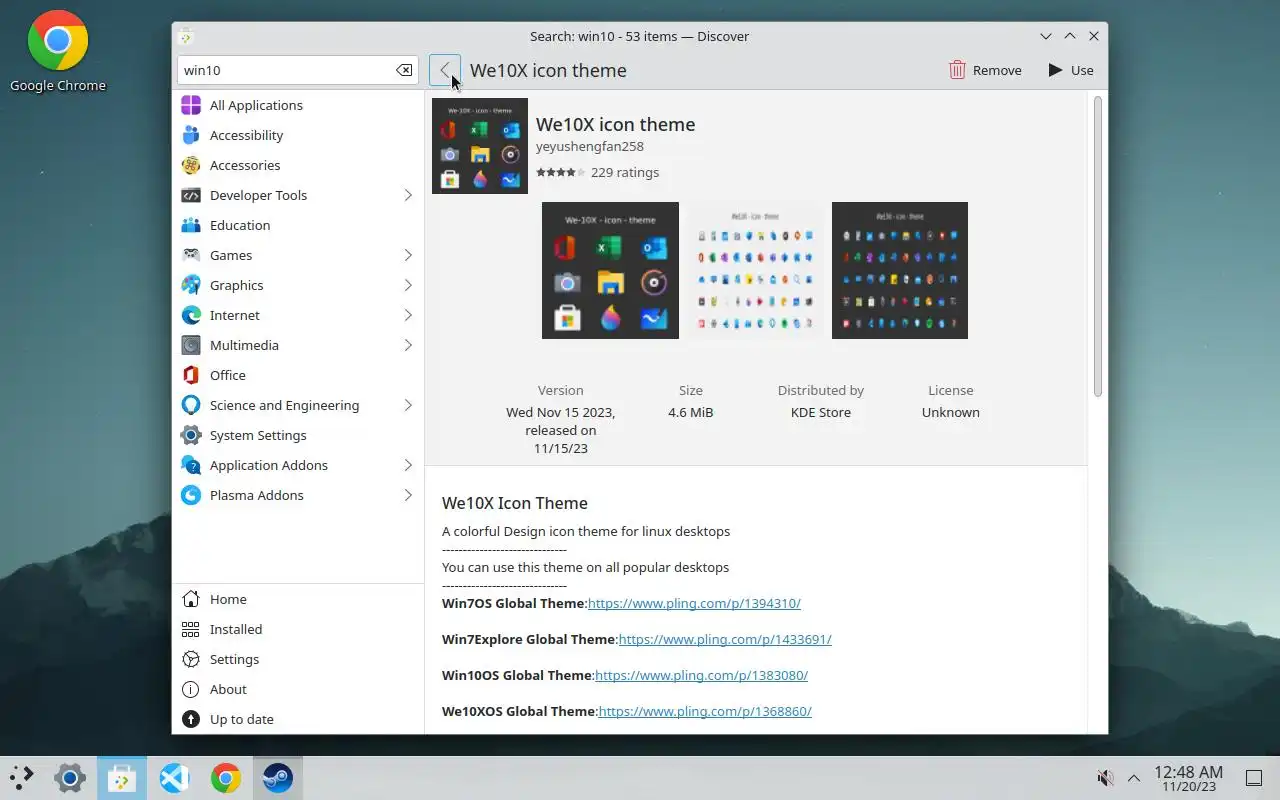Expand the Graphics subcategories arrow
The width and height of the screenshot is (1280, 800).
click(x=408, y=285)
